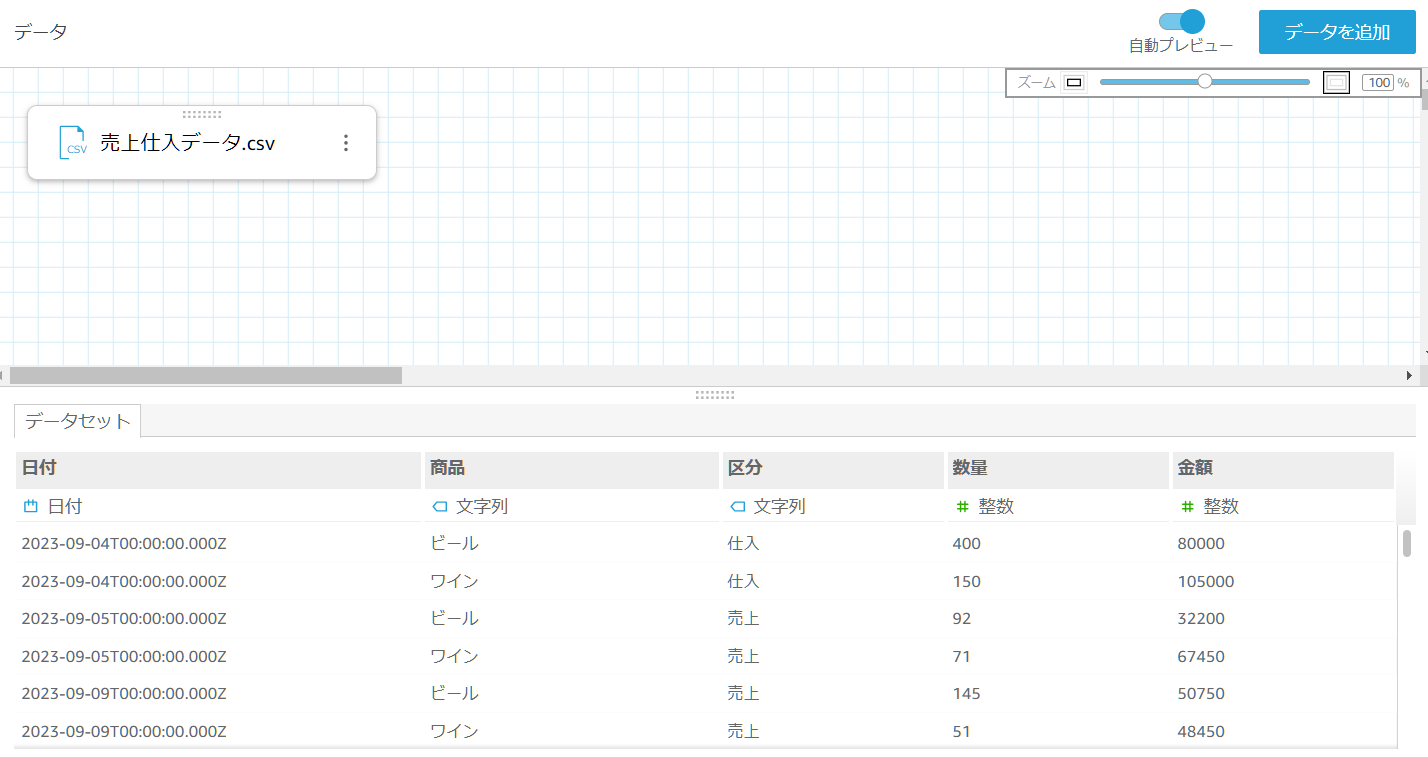This screenshot has height=757, width=1428.
Task: Click the ズーム label in zoom bar
Action: [1036, 83]
